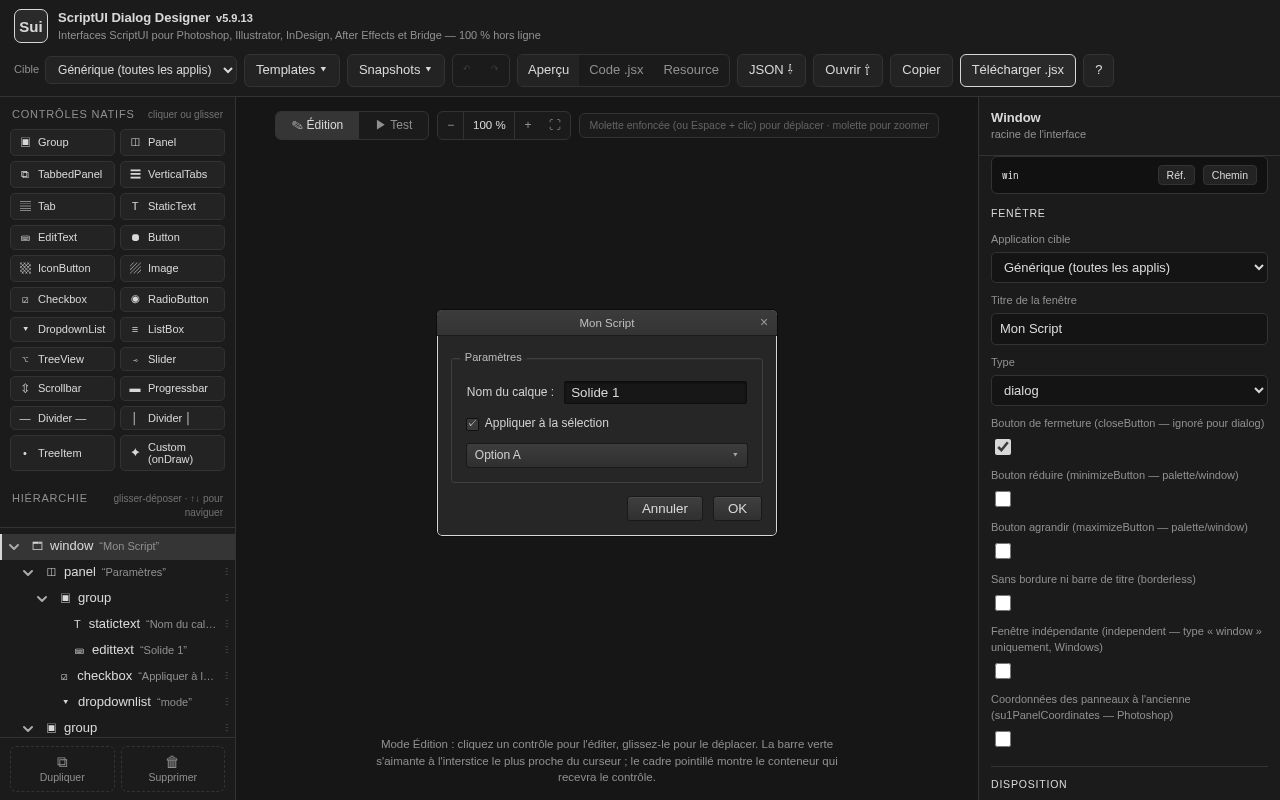Add a Custom (onDraw) control

coord(172,453)
